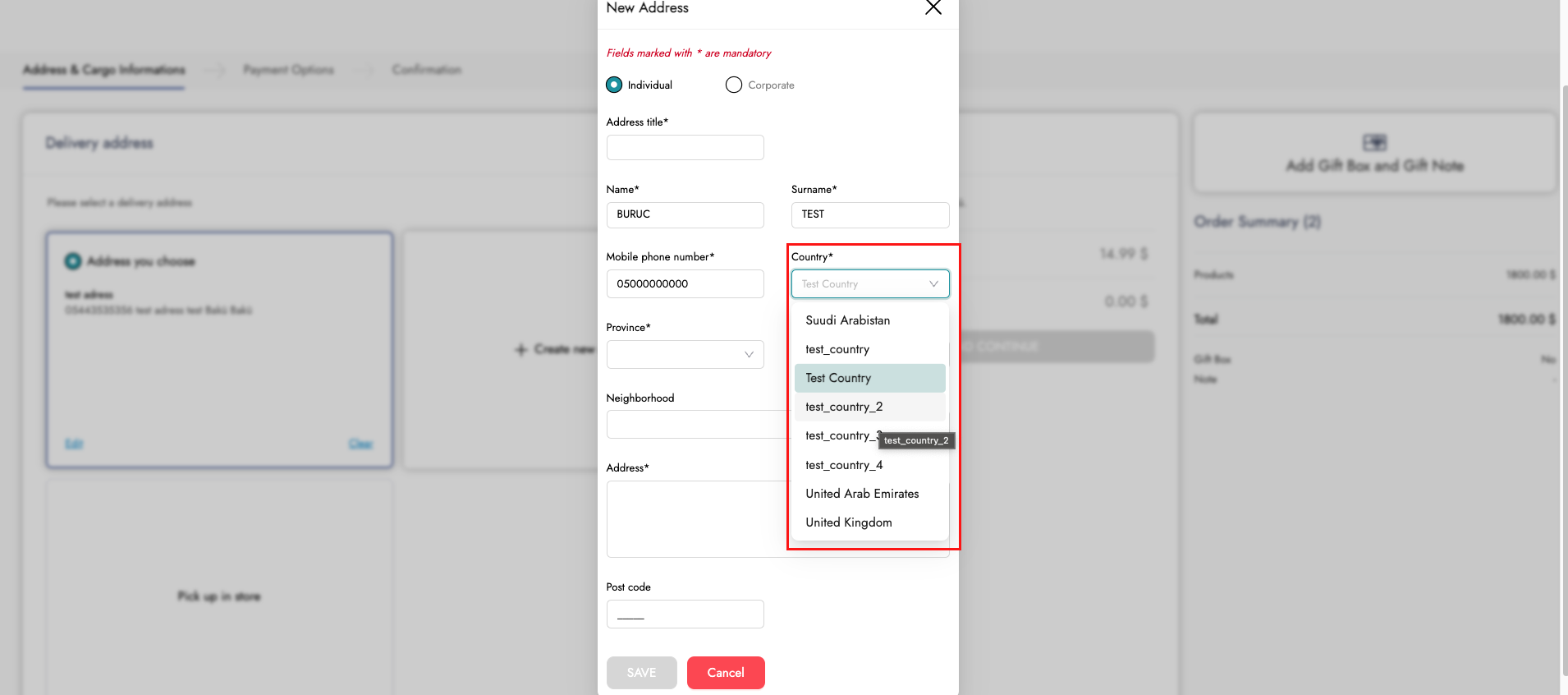The width and height of the screenshot is (1568, 695).
Task: Click the Name field containing BURUC
Action: pyautogui.click(x=685, y=214)
